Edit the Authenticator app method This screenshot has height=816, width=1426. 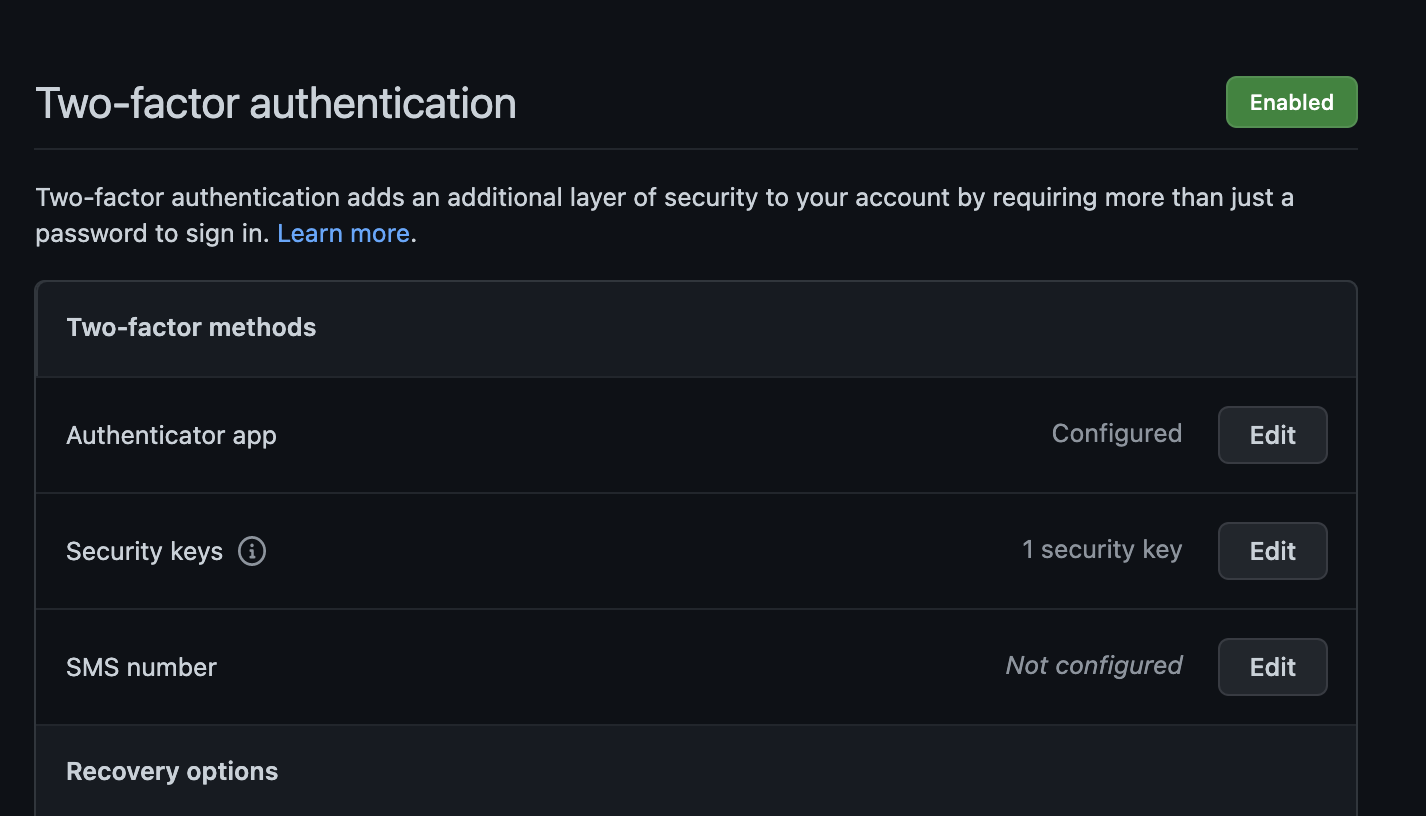click(x=1272, y=435)
